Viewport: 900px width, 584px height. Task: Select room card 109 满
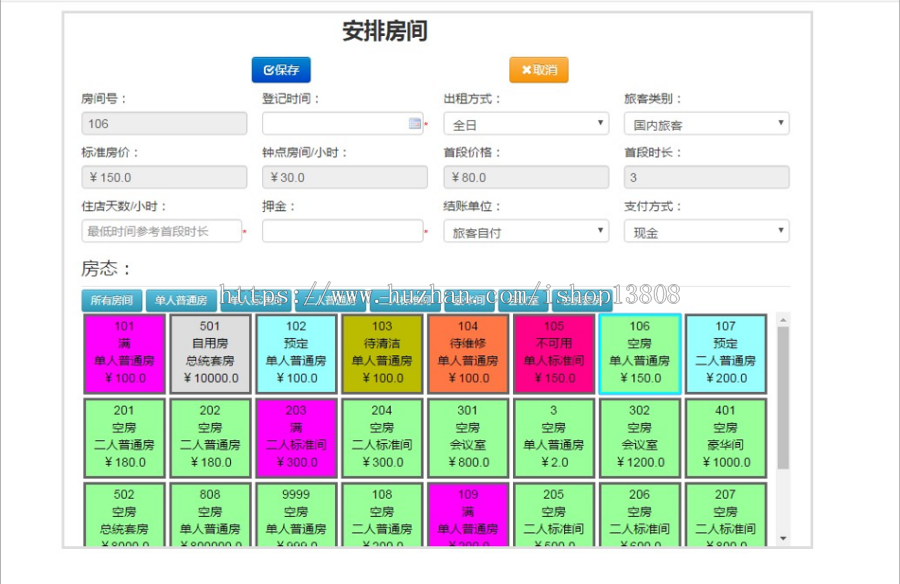pyautogui.click(x=468, y=515)
